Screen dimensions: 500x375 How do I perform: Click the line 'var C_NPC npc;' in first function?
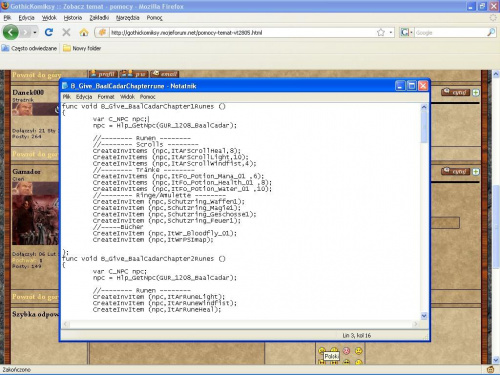[x=120, y=119]
